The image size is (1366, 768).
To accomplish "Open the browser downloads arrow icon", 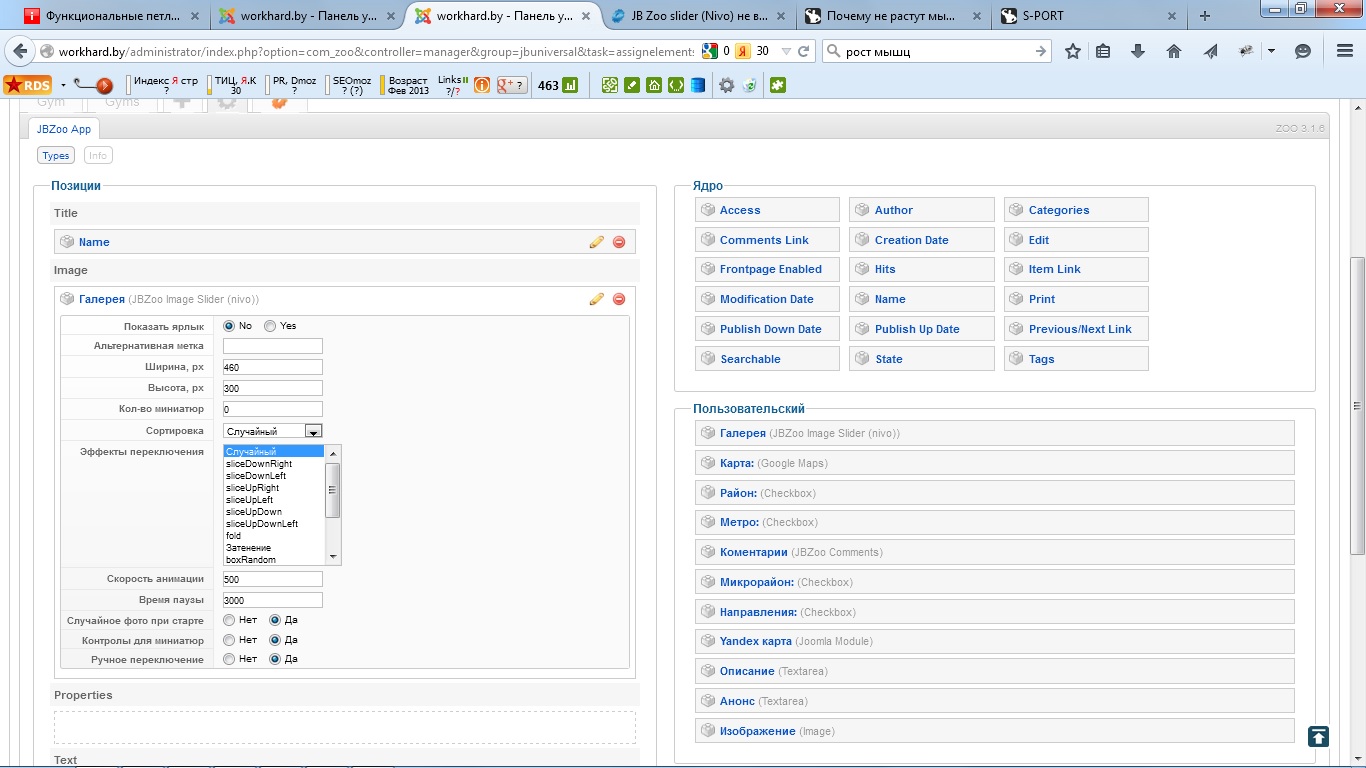I will (x=1138, y=51).
